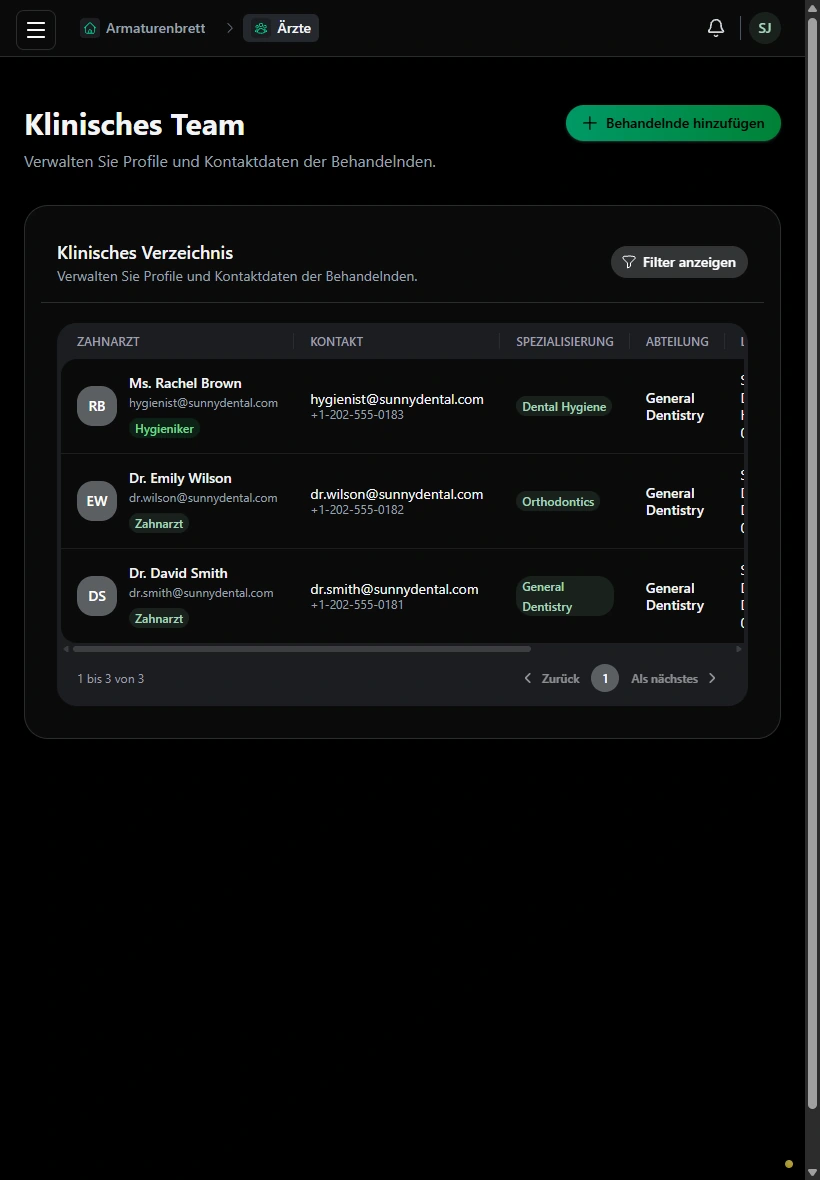Viewport: 820px width, 1180px height.
Task: Click the RB avatar for Rachel Brown
Action: click(97, 406)
